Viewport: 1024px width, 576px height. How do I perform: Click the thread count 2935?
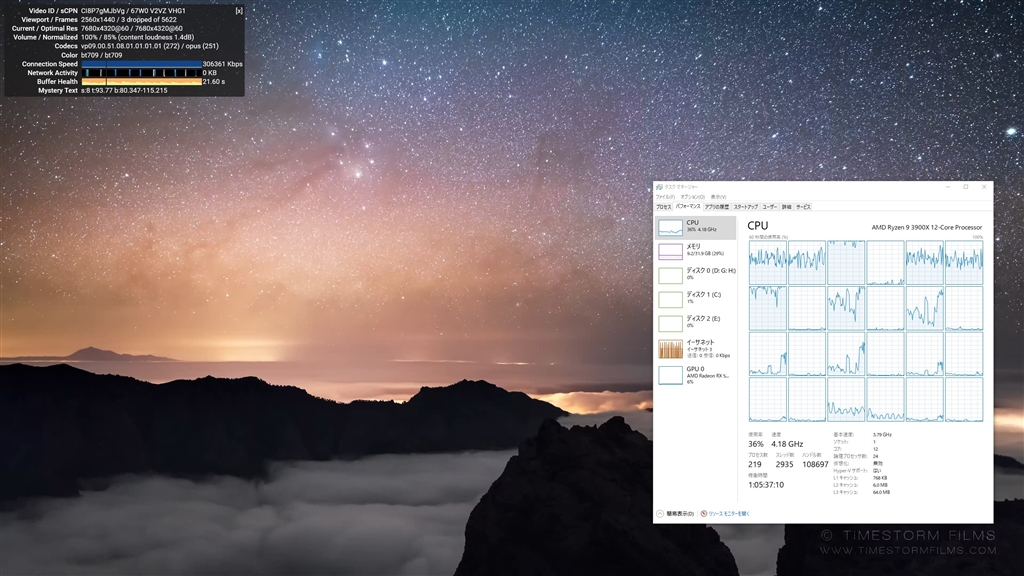(784, 464)
